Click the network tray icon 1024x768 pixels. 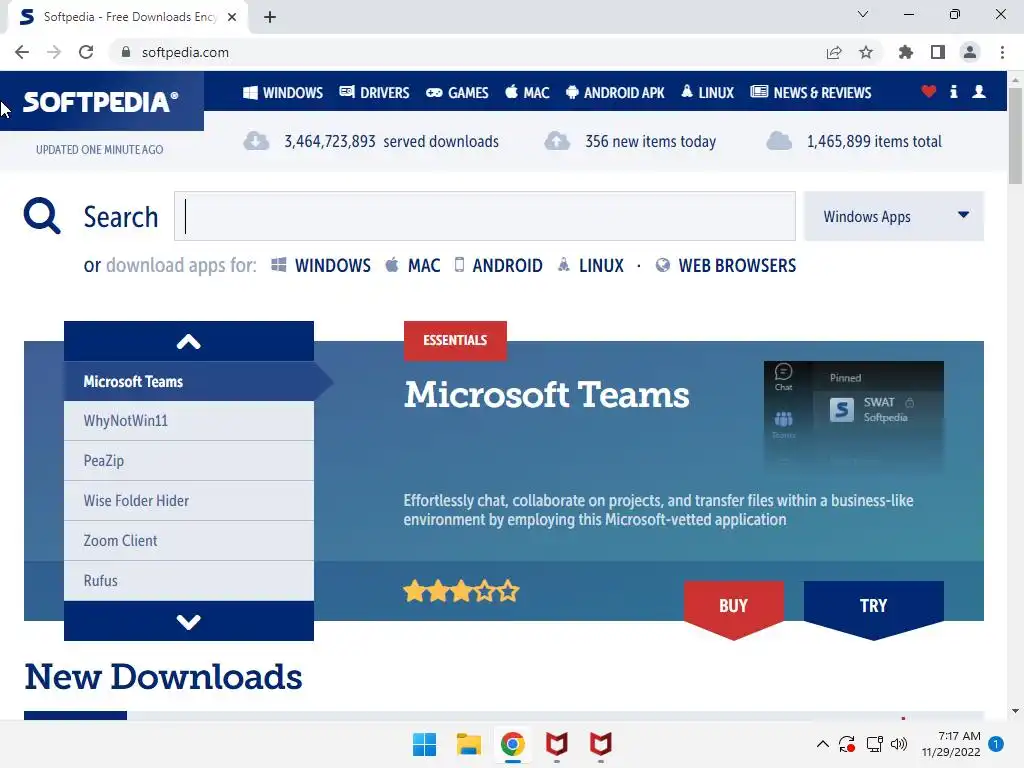[874, 744]
